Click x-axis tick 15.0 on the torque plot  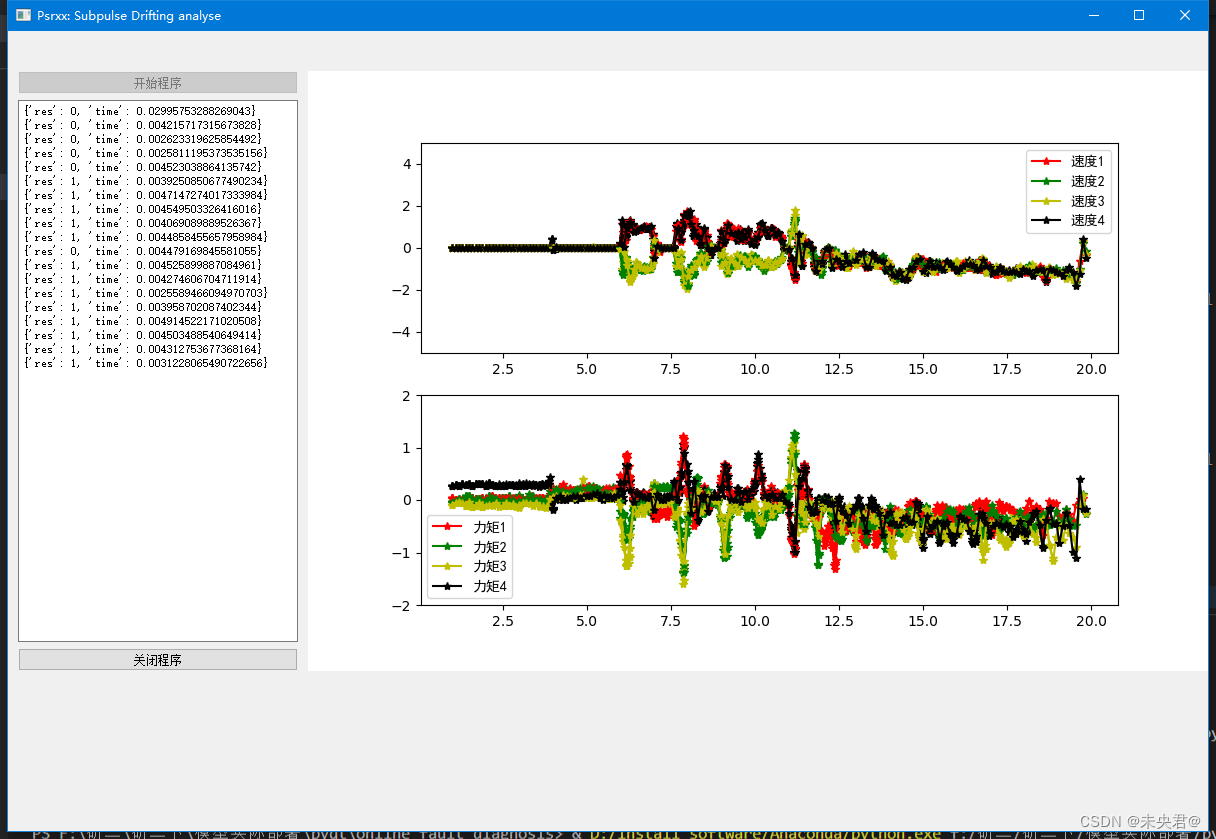[923, 621]
